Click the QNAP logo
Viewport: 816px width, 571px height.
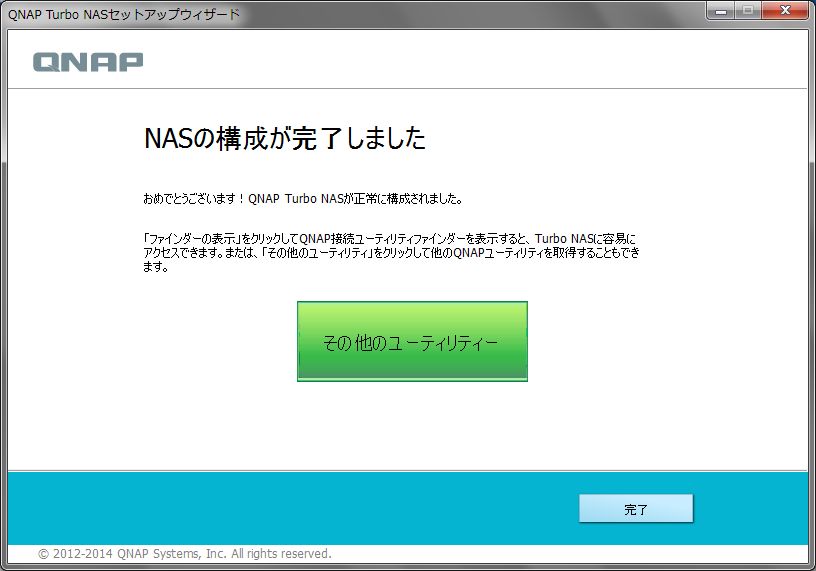pos(88,61)
